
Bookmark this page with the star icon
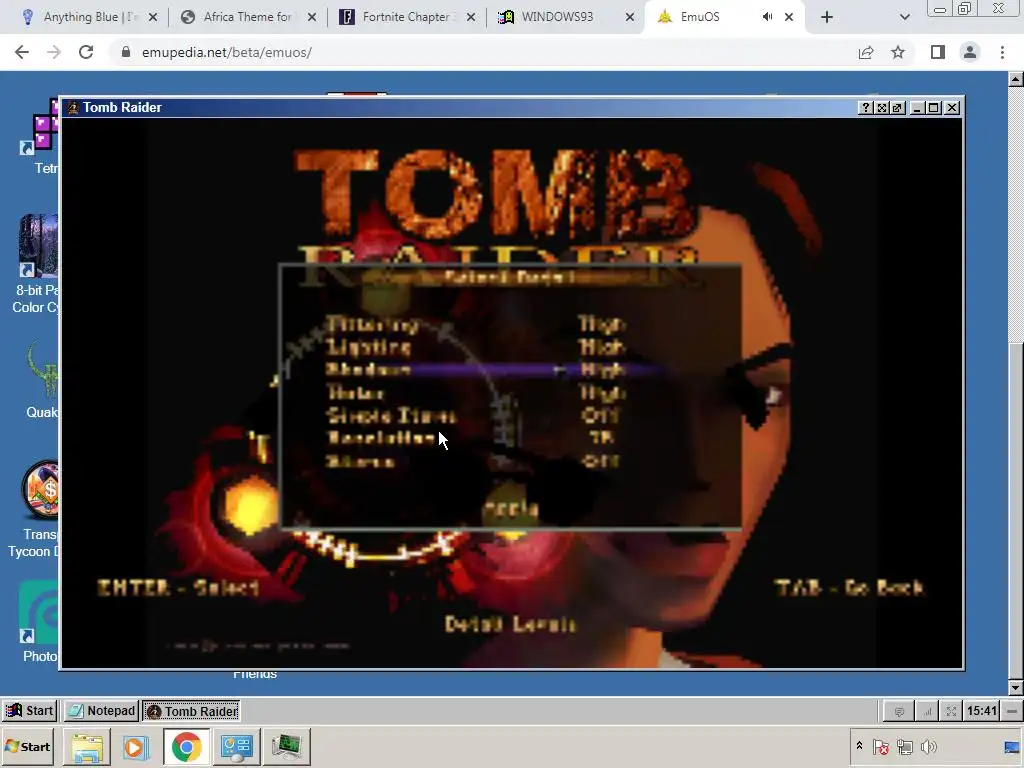click(x=898, y=52)
